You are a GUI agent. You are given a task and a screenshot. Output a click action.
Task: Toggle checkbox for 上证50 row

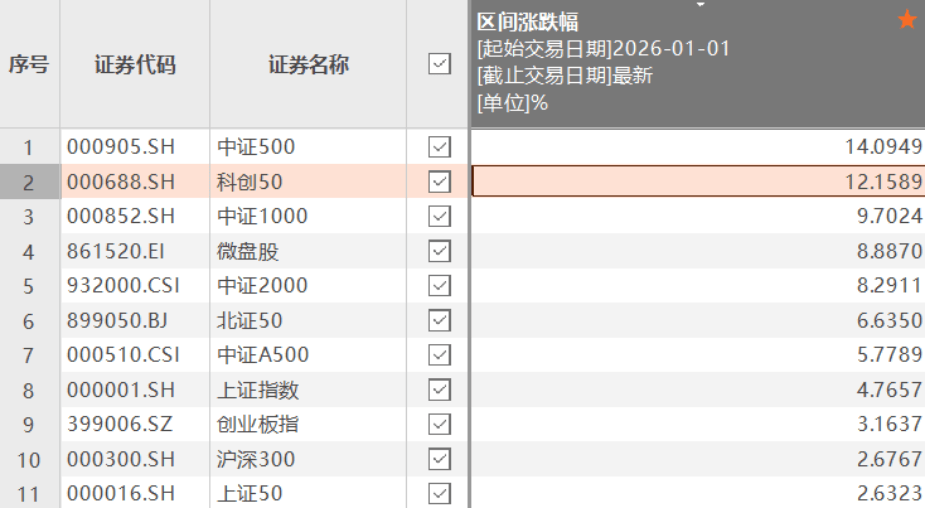point(439,493)
